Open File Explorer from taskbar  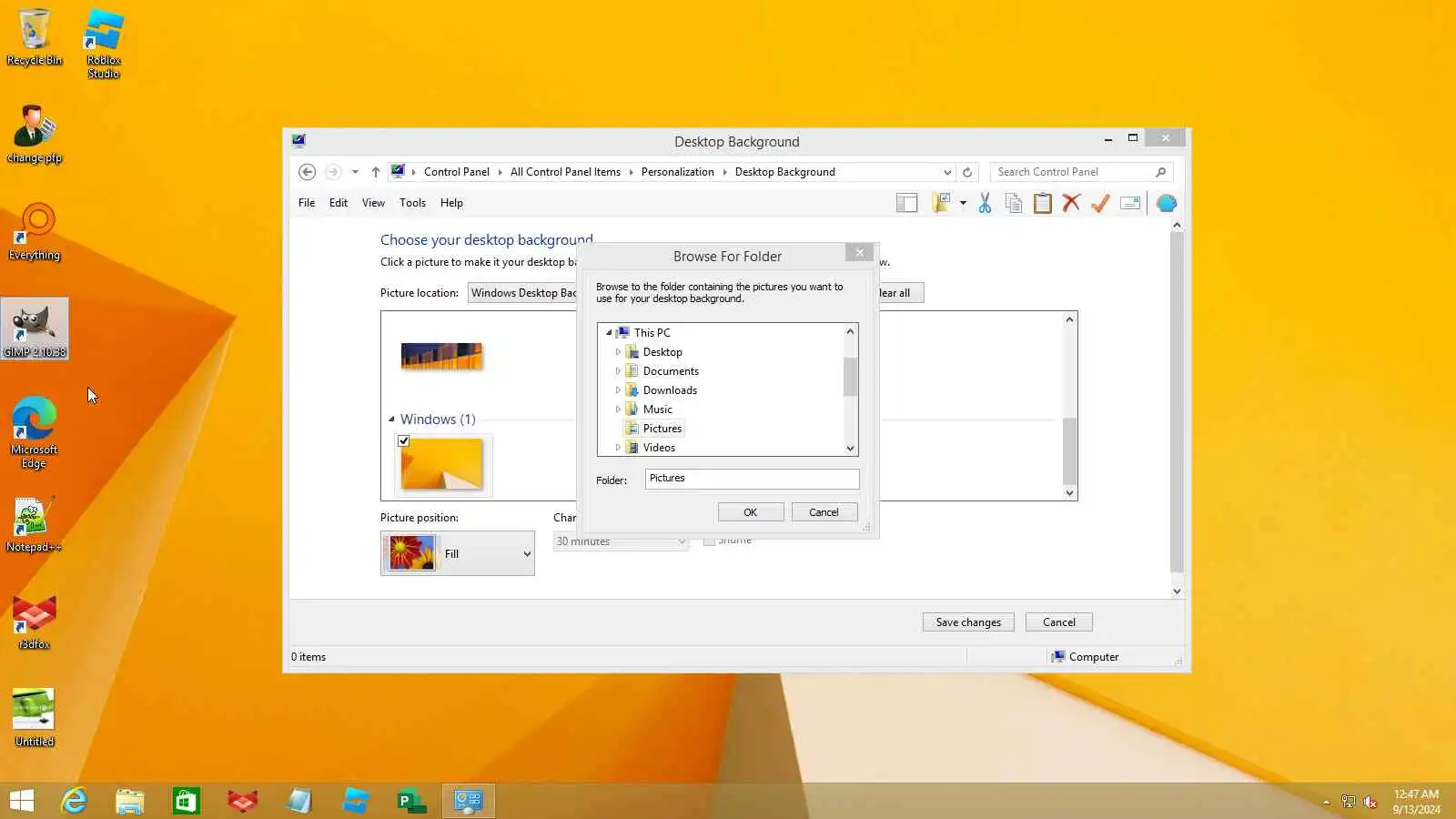click(x=130, y=801)
